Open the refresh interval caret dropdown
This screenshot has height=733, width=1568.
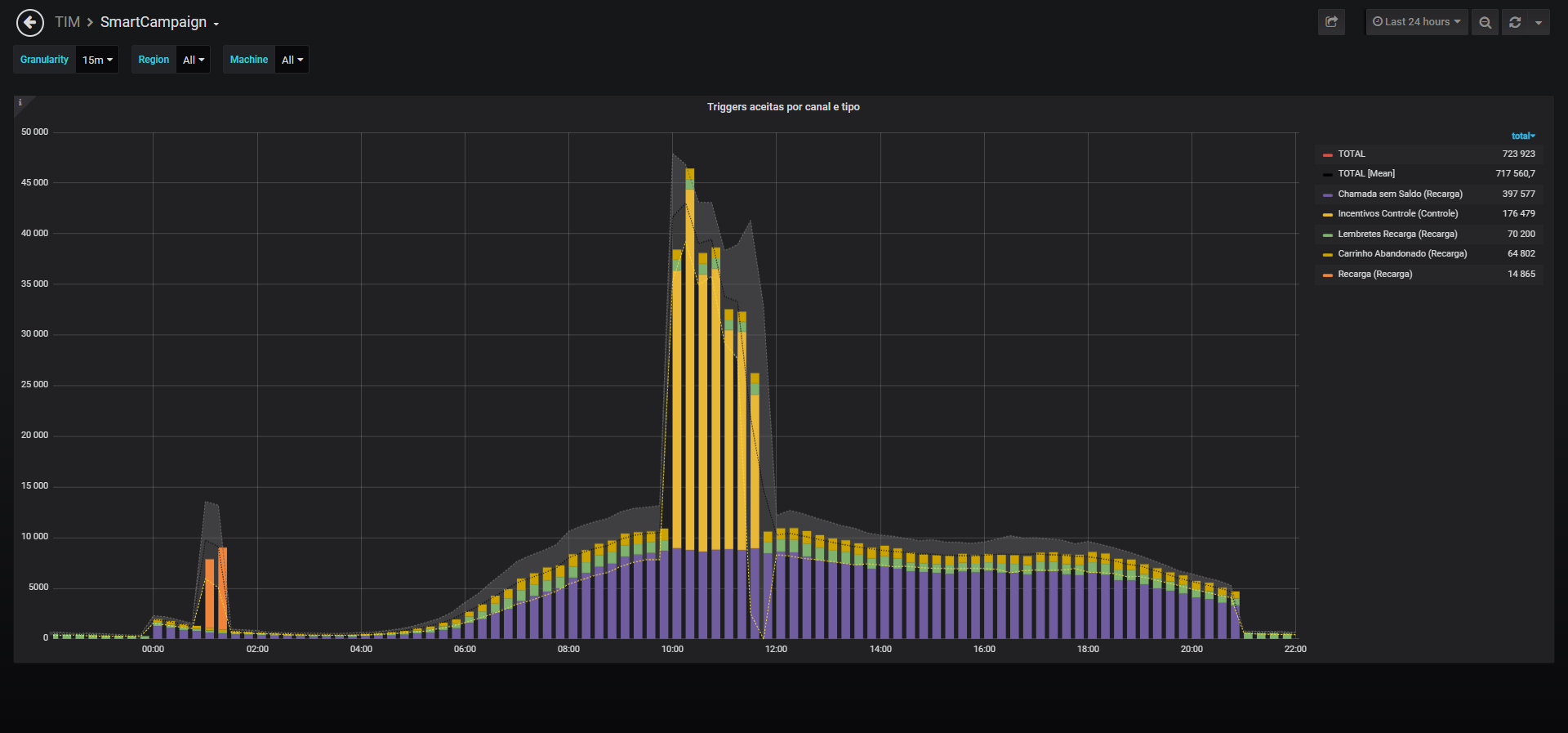(1539, 22)
